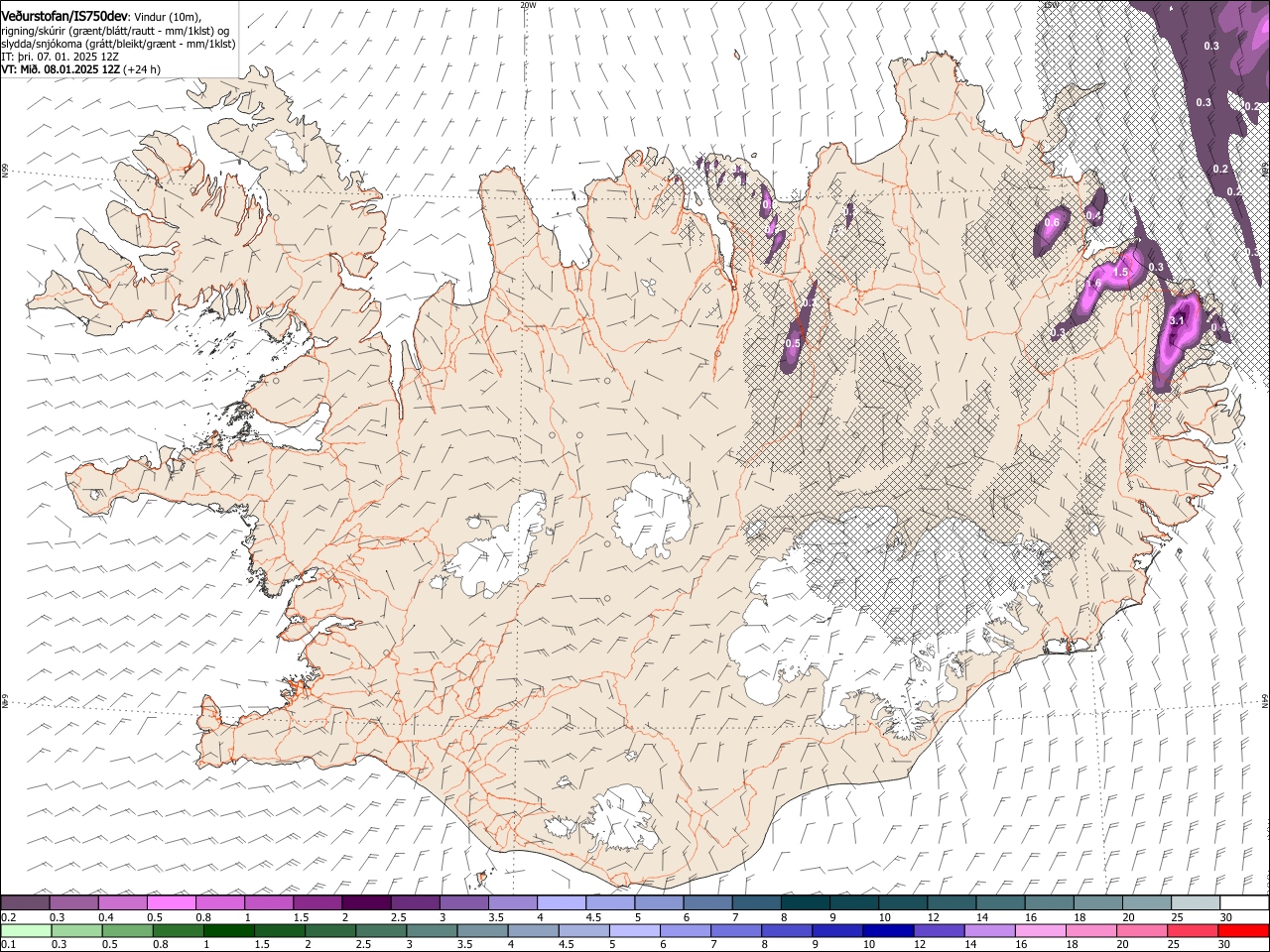
Task: Click the 'VT: Mið. 08.01.2025 12Z (+24 h)' line
Action: coord(80,69)
